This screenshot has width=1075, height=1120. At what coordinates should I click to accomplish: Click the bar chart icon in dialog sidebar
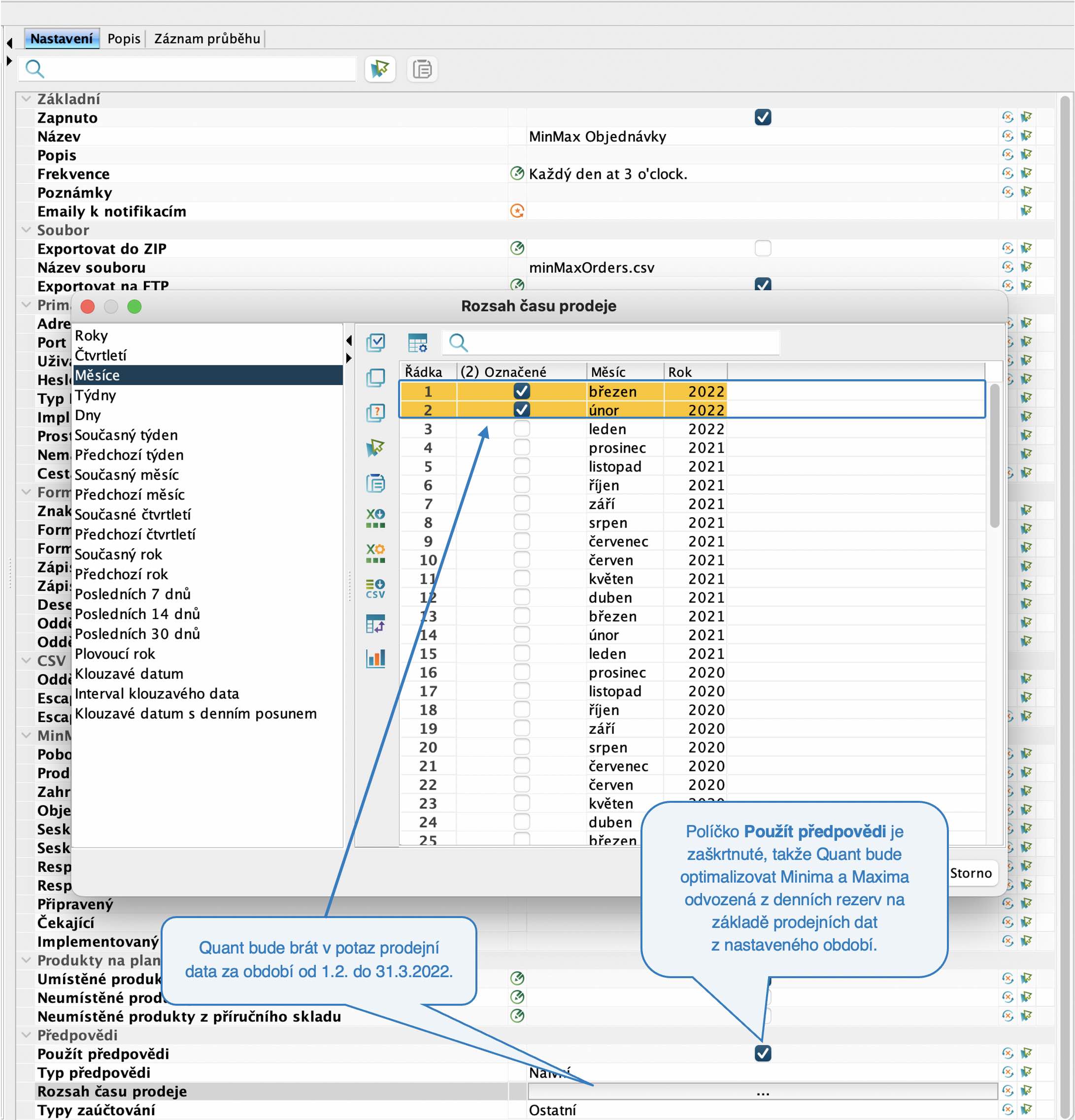point(375,659)
